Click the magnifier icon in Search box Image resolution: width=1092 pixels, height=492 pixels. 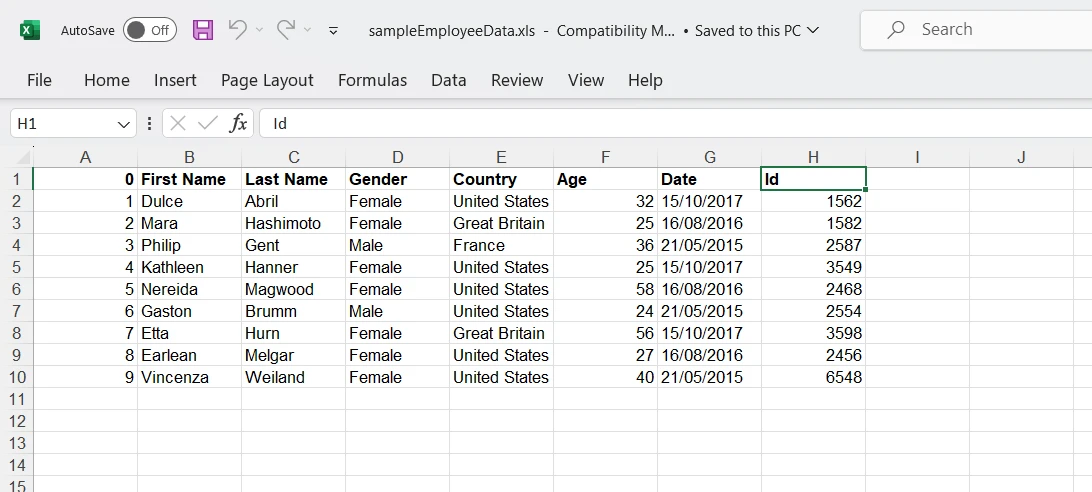coord(897,30)
